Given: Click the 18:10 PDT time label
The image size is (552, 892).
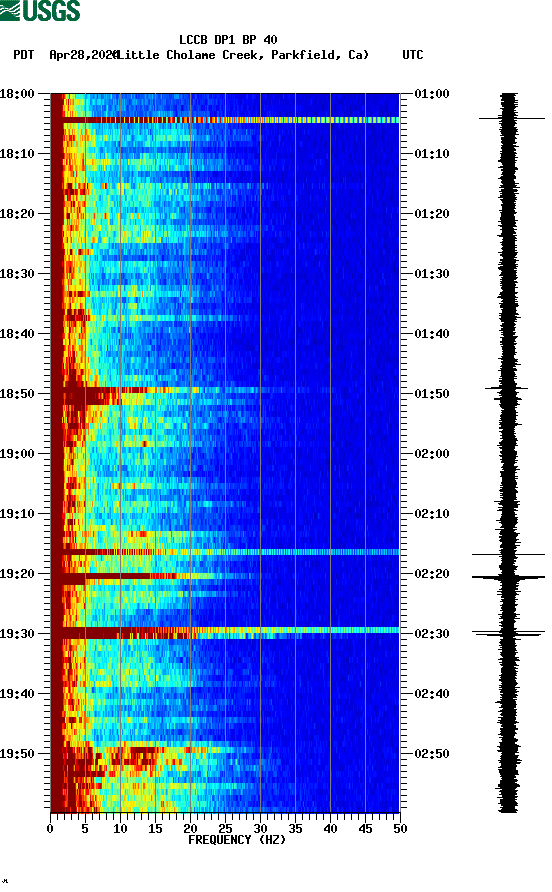Looking at the screenshot, I should pyautogui.click(x=17, y=154).
